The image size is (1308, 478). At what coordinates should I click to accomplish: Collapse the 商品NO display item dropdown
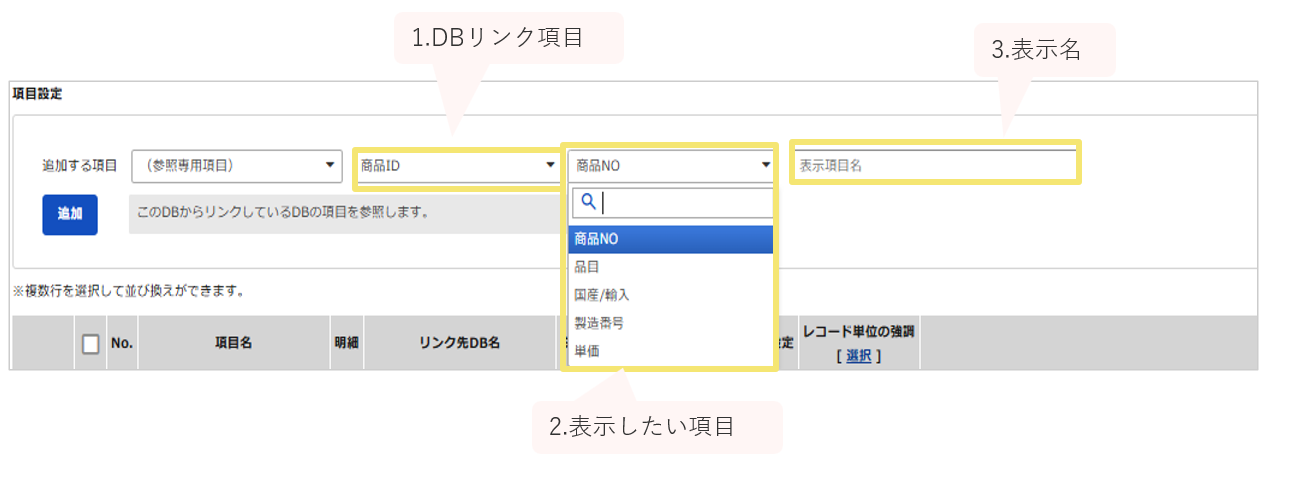pyautogui.click(x=670, y=165)
